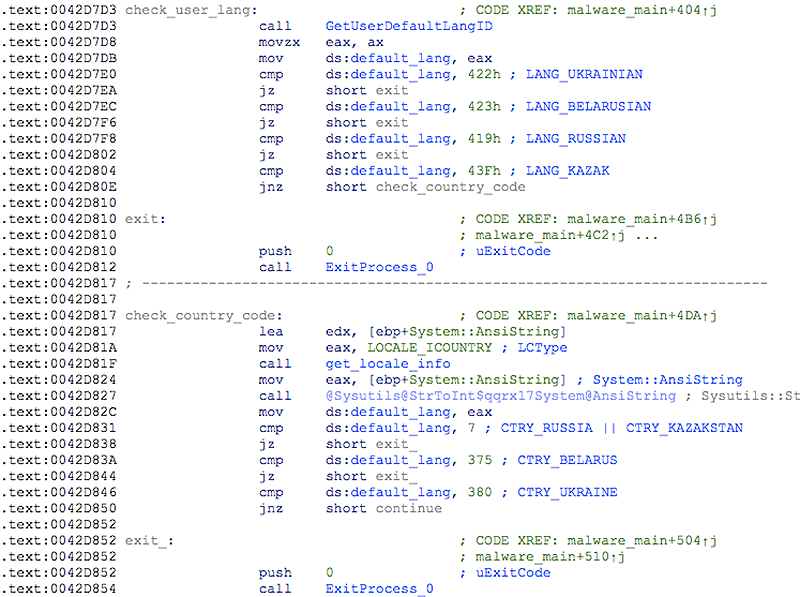Open ExitProcess_0 call at address 0042D854
The width and height of the screenshot is (800, 597).
pos(379,589)
